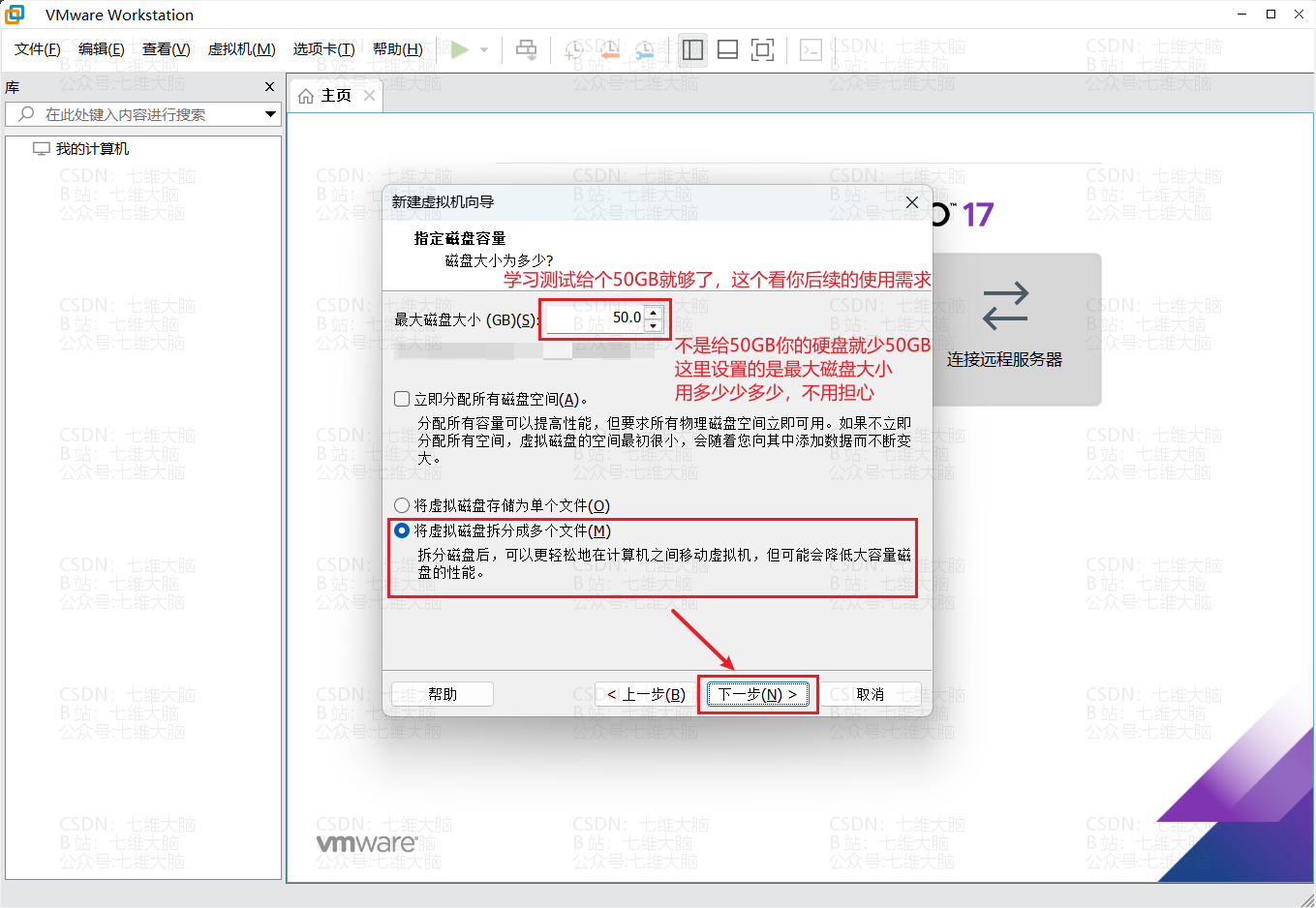
Task: Close the 库 library panel
Action: pyautogui.click(x=270, y=87)
